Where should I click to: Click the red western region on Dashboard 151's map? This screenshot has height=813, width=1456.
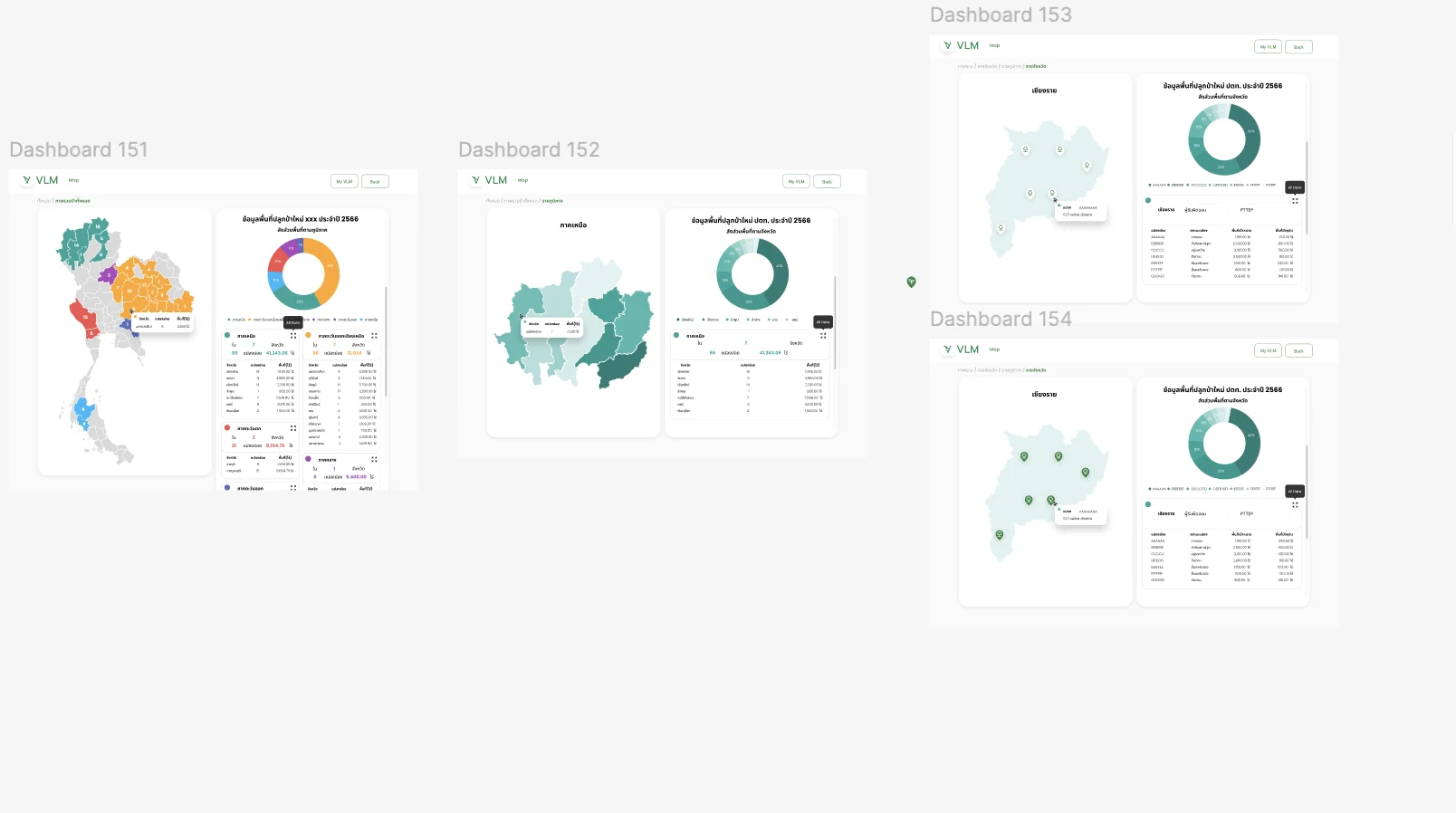pyautogui.click(x=82, y=316)
